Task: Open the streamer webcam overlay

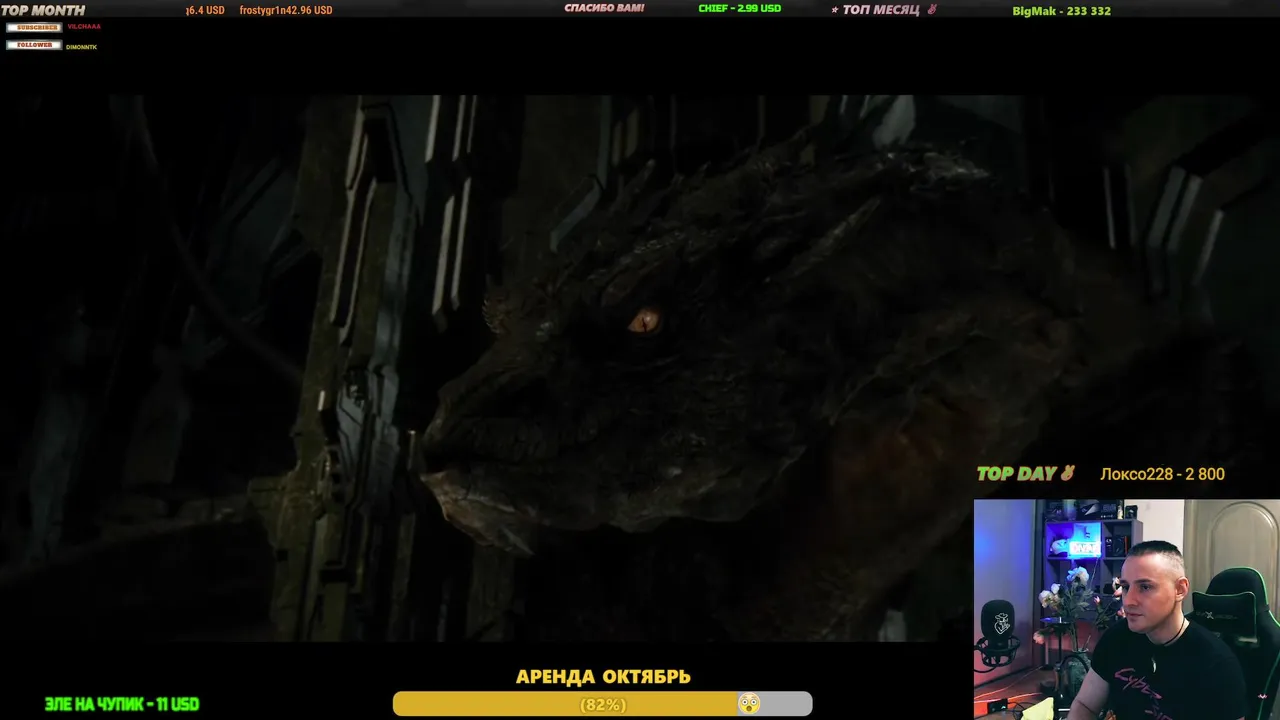Action: 1127,609
